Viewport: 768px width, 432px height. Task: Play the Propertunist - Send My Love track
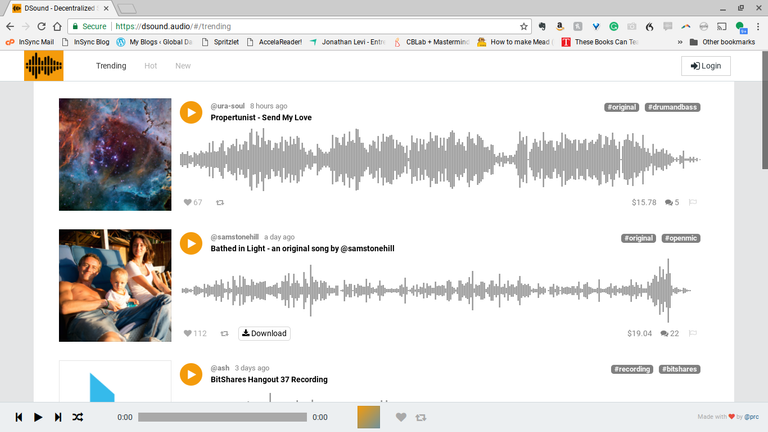coord(191,111)
